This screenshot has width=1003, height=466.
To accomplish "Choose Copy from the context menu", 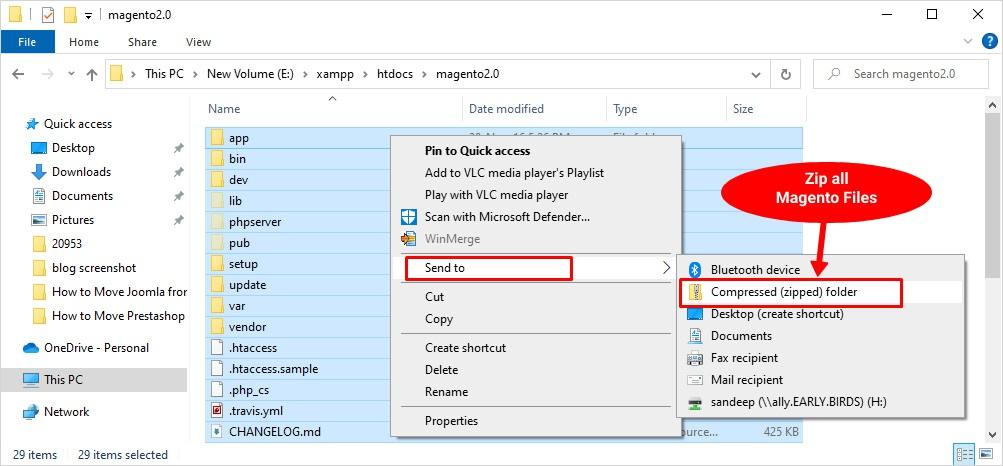I will [439, 319].
